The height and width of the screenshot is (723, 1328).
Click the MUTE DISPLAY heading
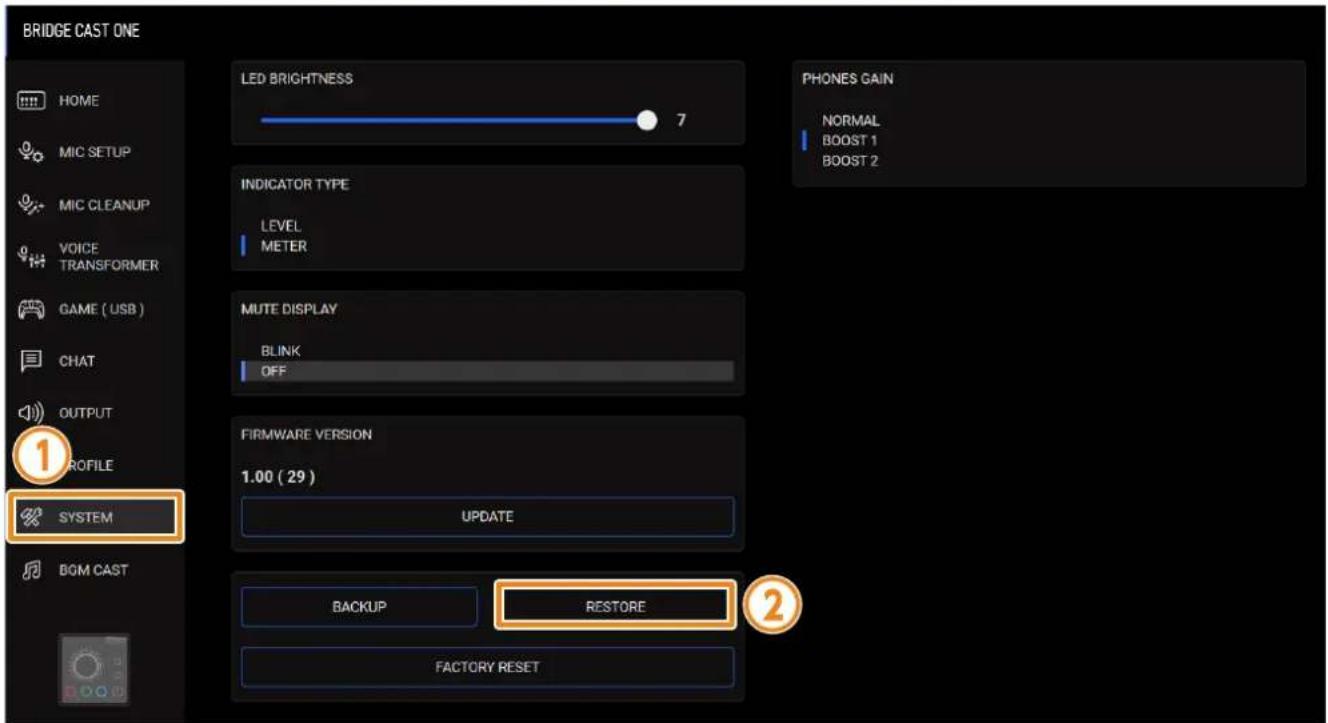[288, 309]
